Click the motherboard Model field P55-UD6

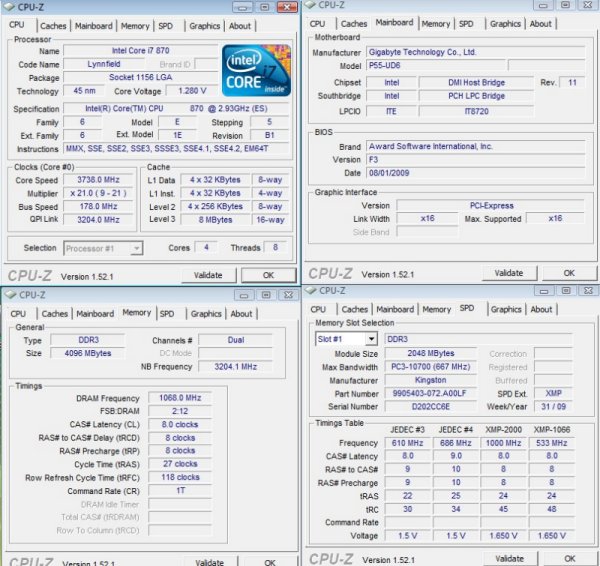[x=435, y=65]
